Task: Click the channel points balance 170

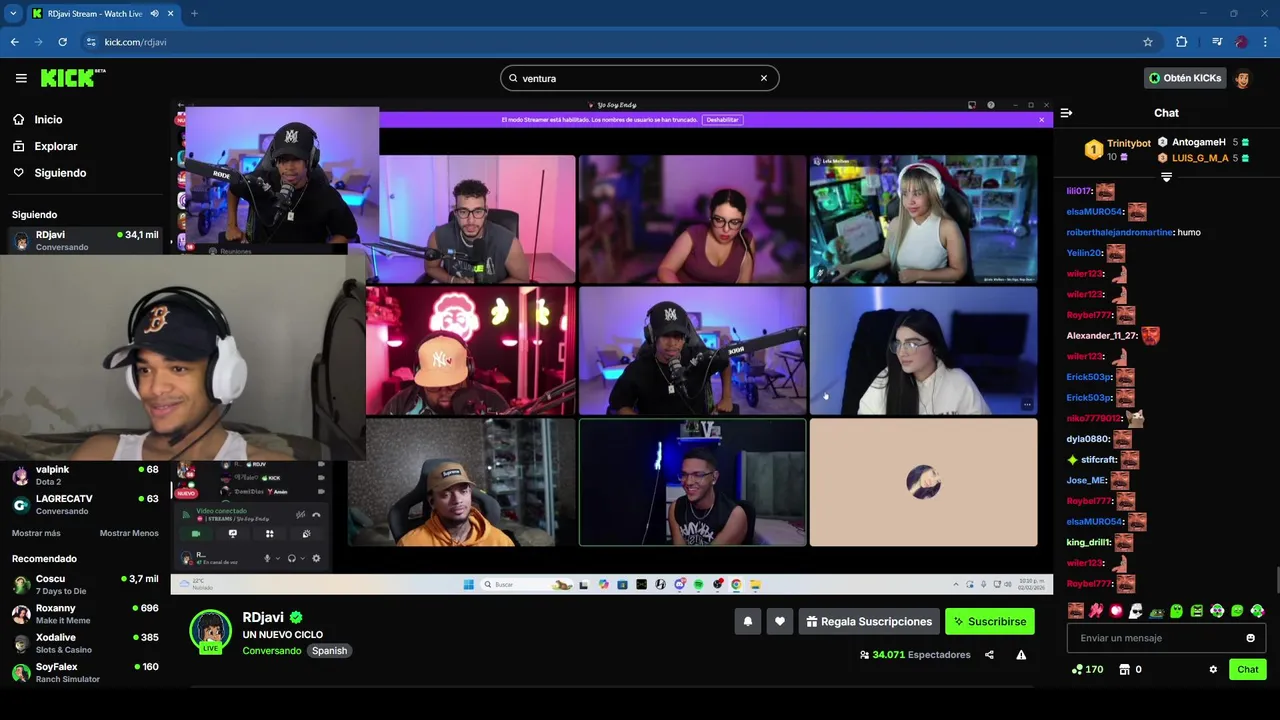Action: 1087,669
